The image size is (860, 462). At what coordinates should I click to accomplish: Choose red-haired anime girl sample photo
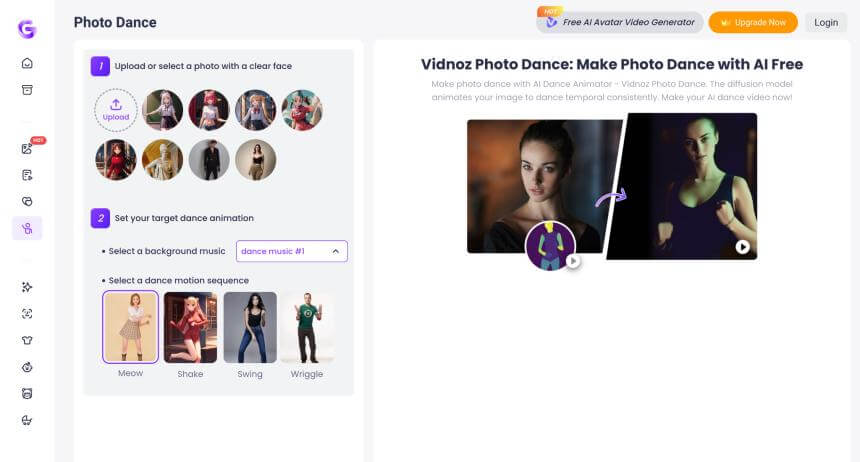209,110
